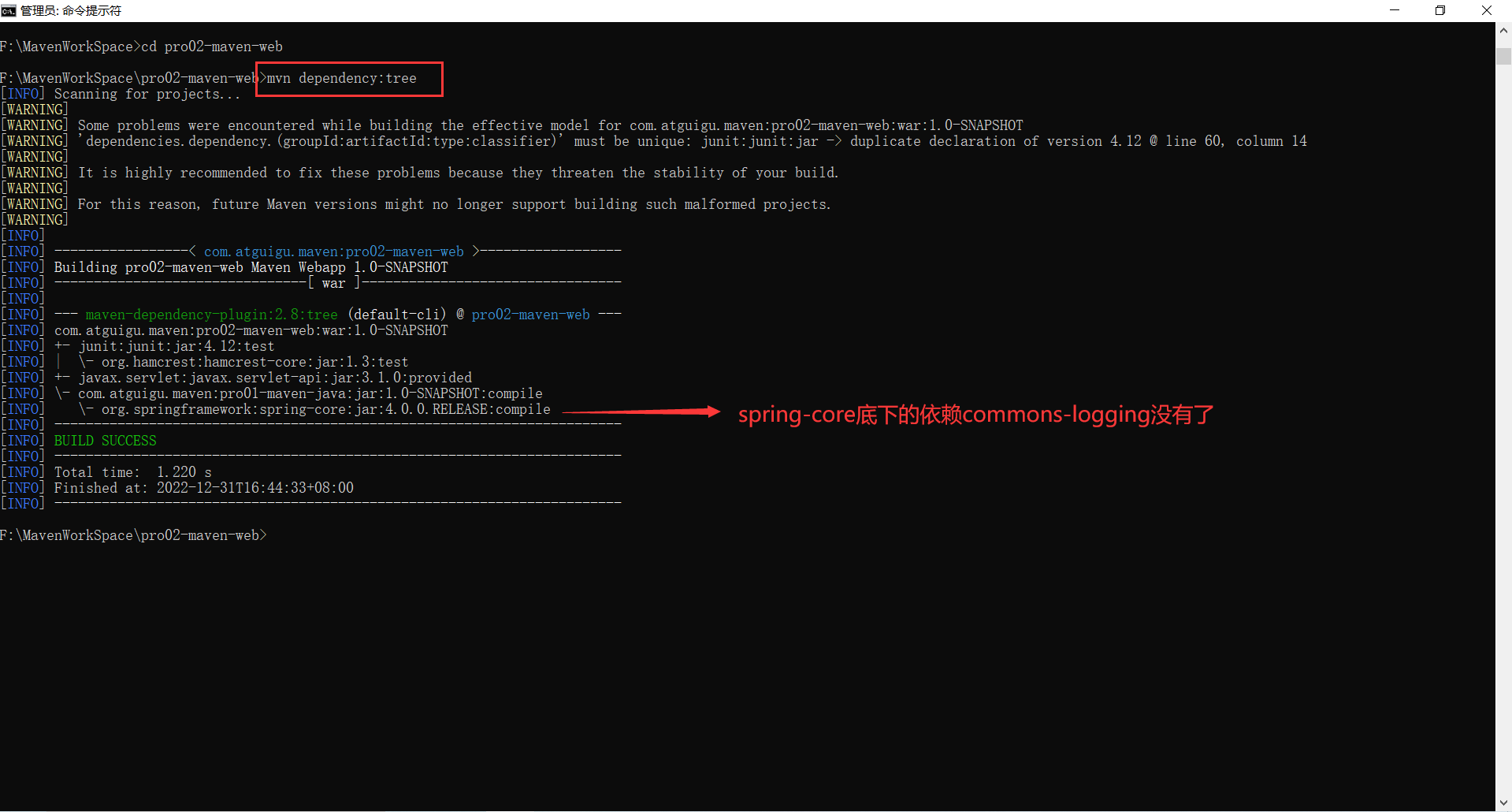Image resolution: width=1512 pixels, height=812 pixels.
Task: Click 'It is highly recommended to fix' warning
Action: click(458, 173)
